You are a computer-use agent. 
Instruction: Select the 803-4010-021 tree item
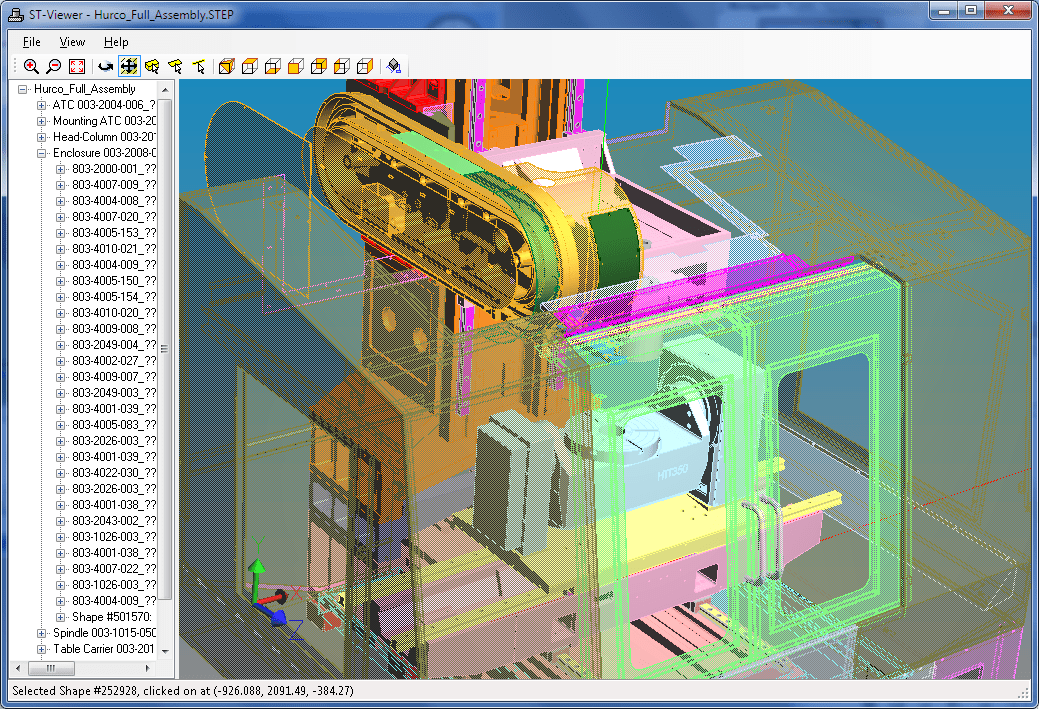tap(114, 248)
